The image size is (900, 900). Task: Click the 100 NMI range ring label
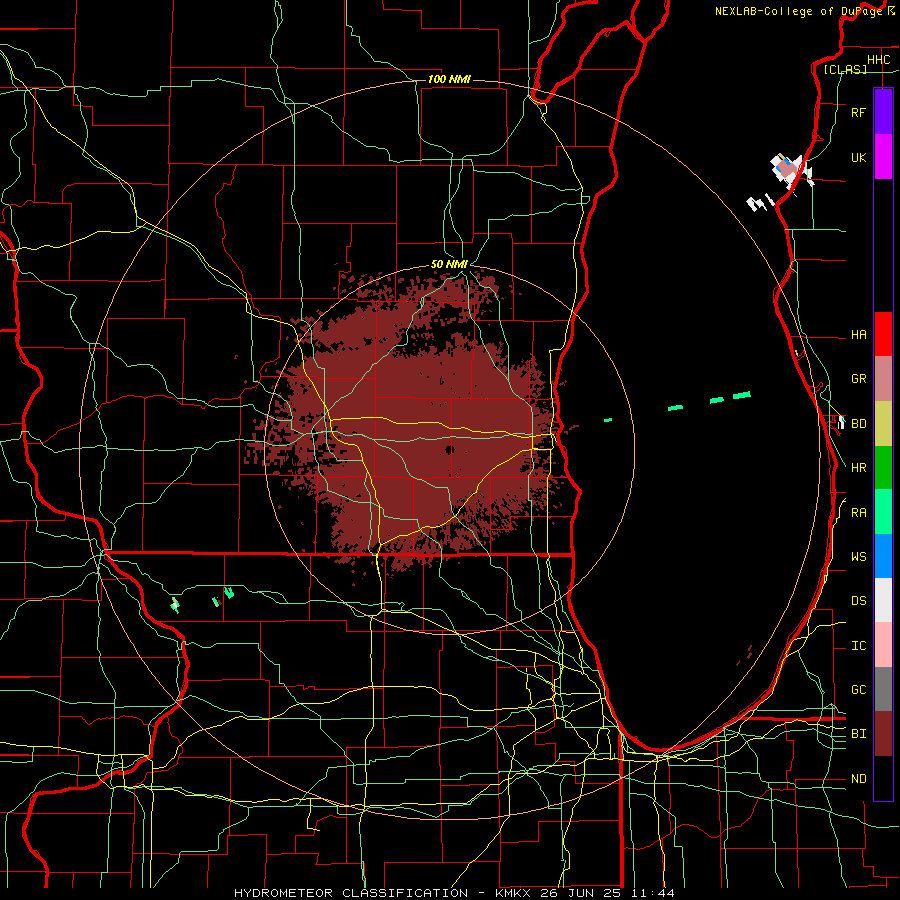[449, 79]
